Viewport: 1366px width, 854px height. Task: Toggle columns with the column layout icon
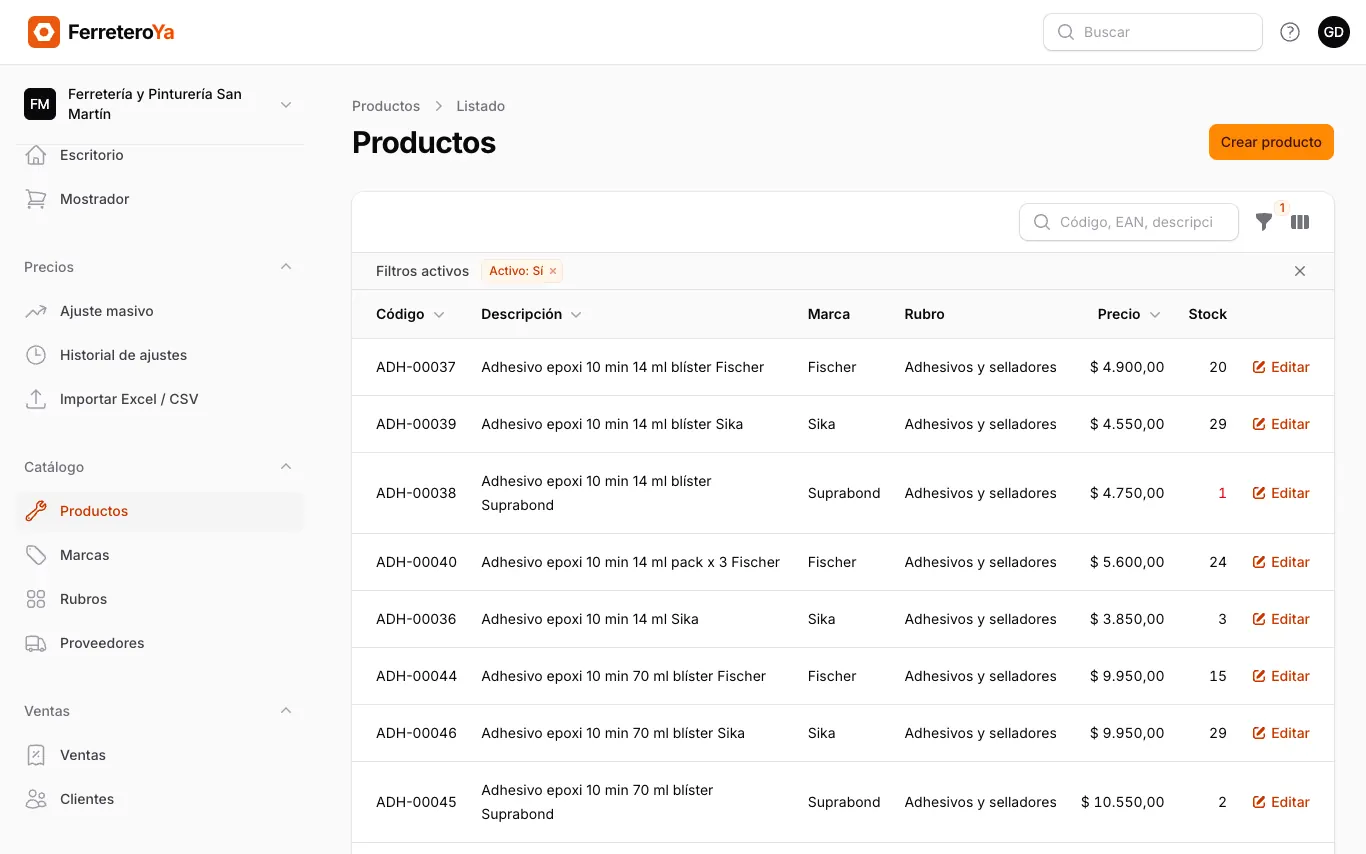[1300, 222]
